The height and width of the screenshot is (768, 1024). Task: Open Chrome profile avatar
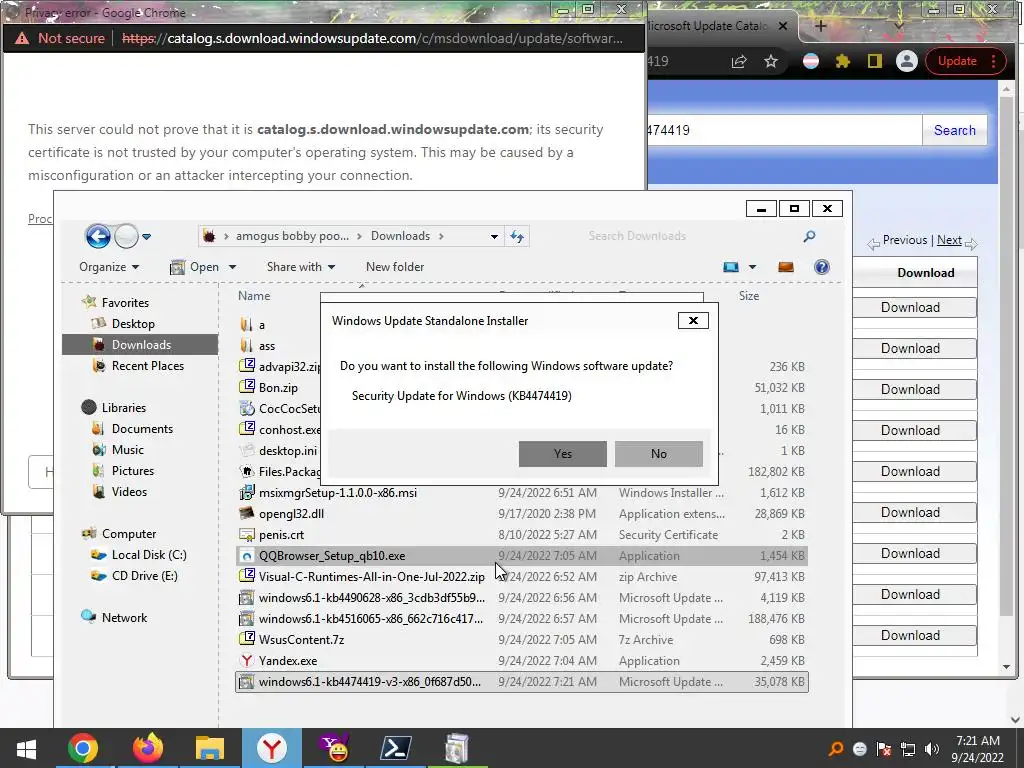(x=906, y=61)
